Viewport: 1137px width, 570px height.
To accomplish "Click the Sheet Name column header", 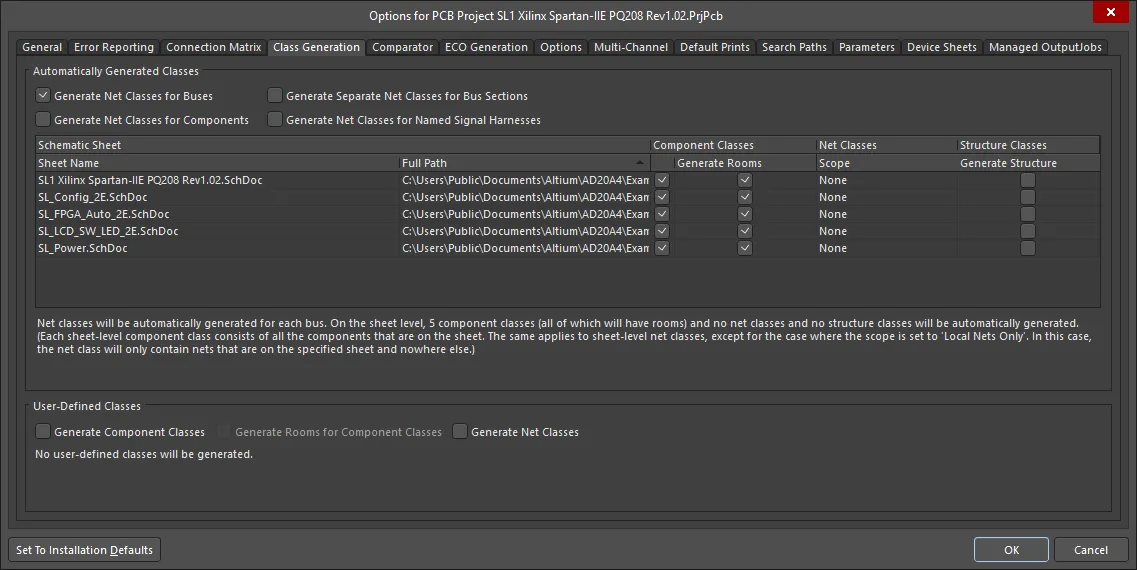I will [217, 163].
